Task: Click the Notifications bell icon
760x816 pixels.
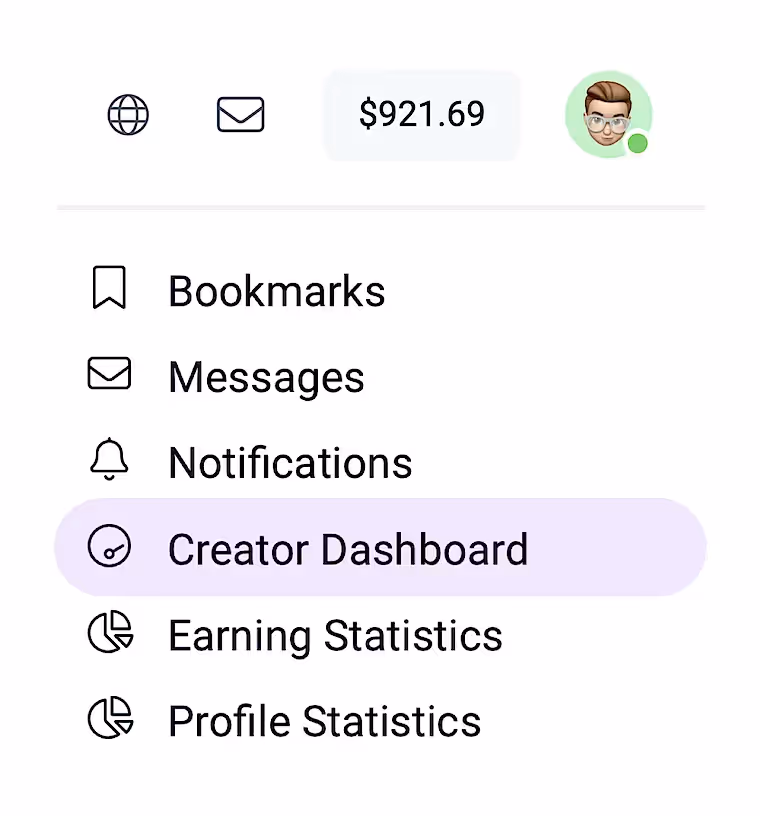Action: click(110, 460)
